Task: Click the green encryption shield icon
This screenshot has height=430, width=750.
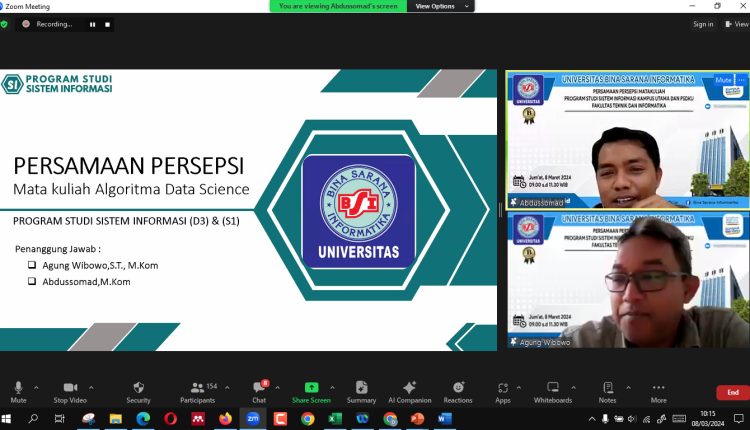Action: tap(4, 24)
